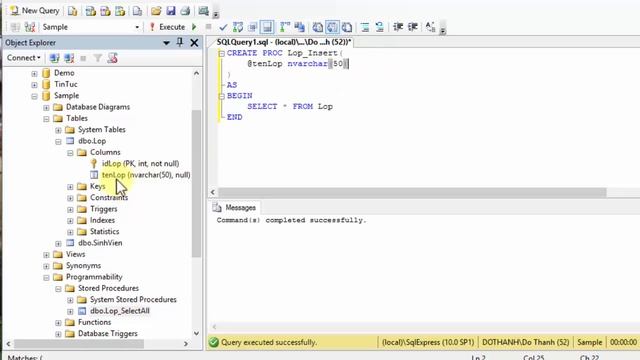Viewport: 640px width, 360px height.
Task: Select the Database Triggers folder
Action: (107, 333)
